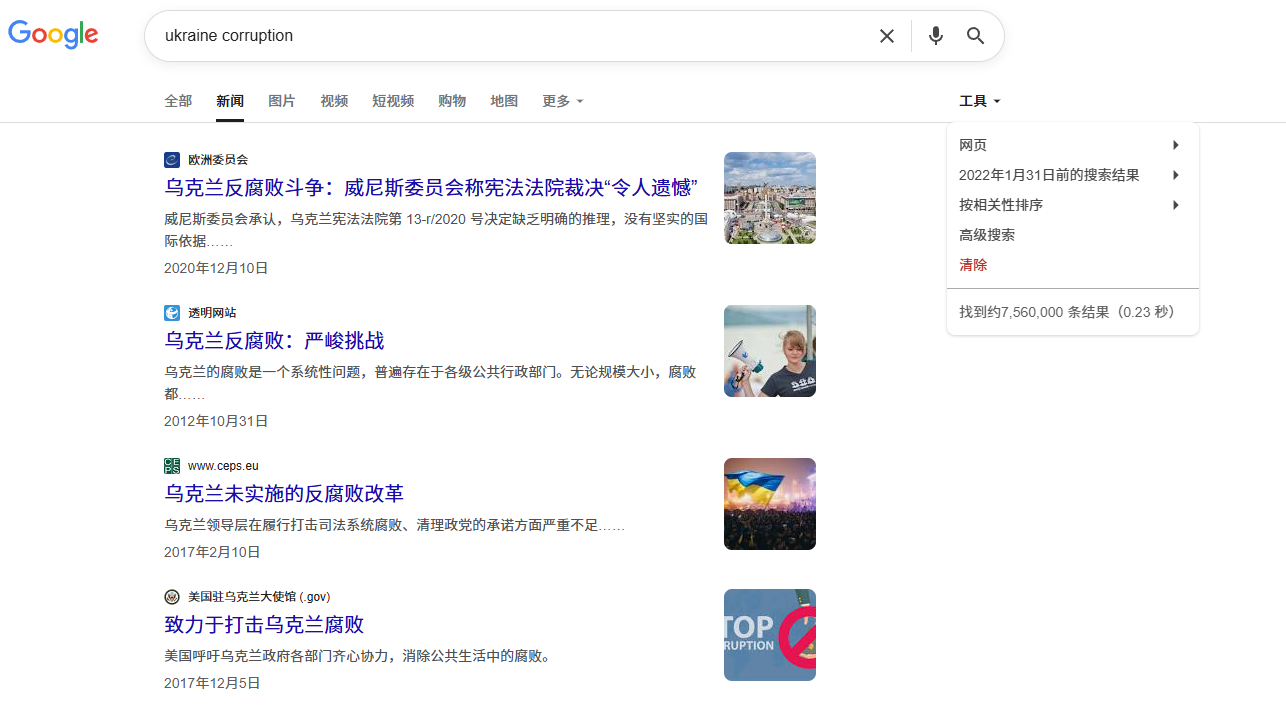Click the www.ceps.eu source favicon
1286x713 pixels.
(172, 466)
